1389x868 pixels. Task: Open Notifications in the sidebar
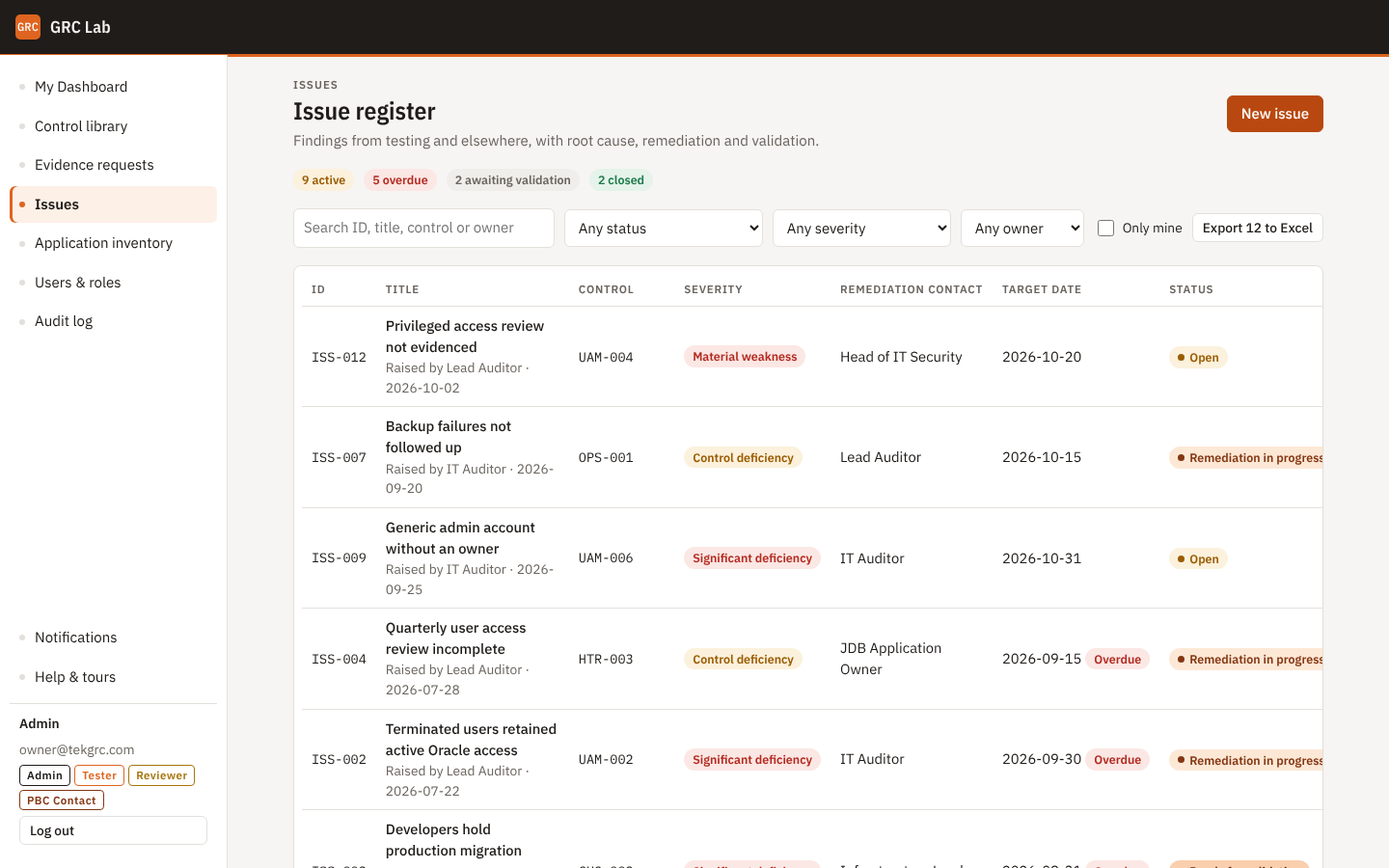click(113, 637)
